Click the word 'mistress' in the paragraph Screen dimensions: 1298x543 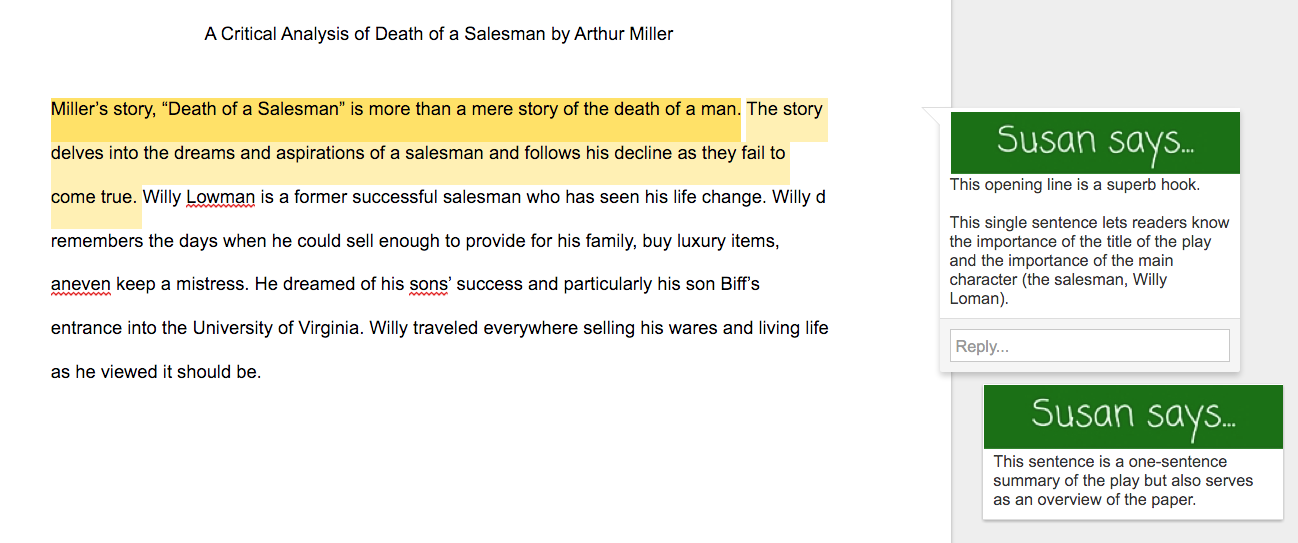pos(209,284)
